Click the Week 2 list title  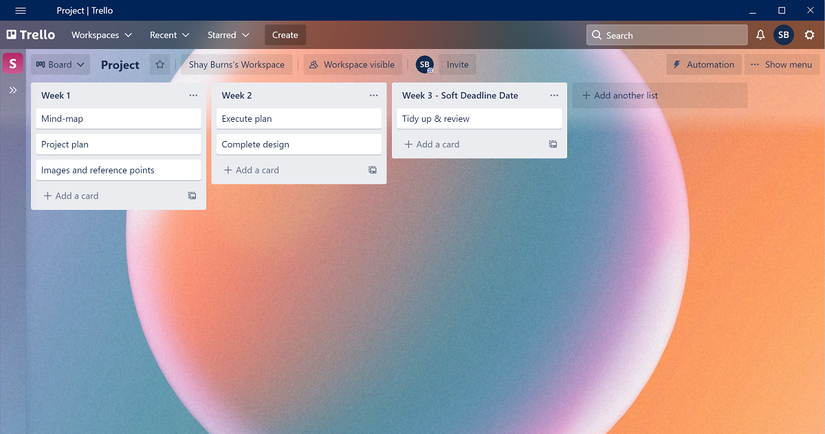pos(237,95)
